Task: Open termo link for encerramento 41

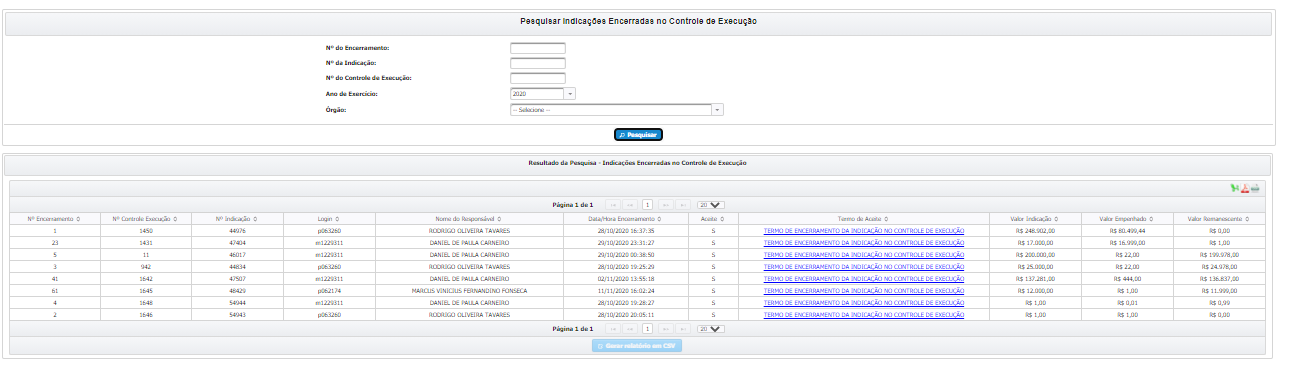Action: 864,278
